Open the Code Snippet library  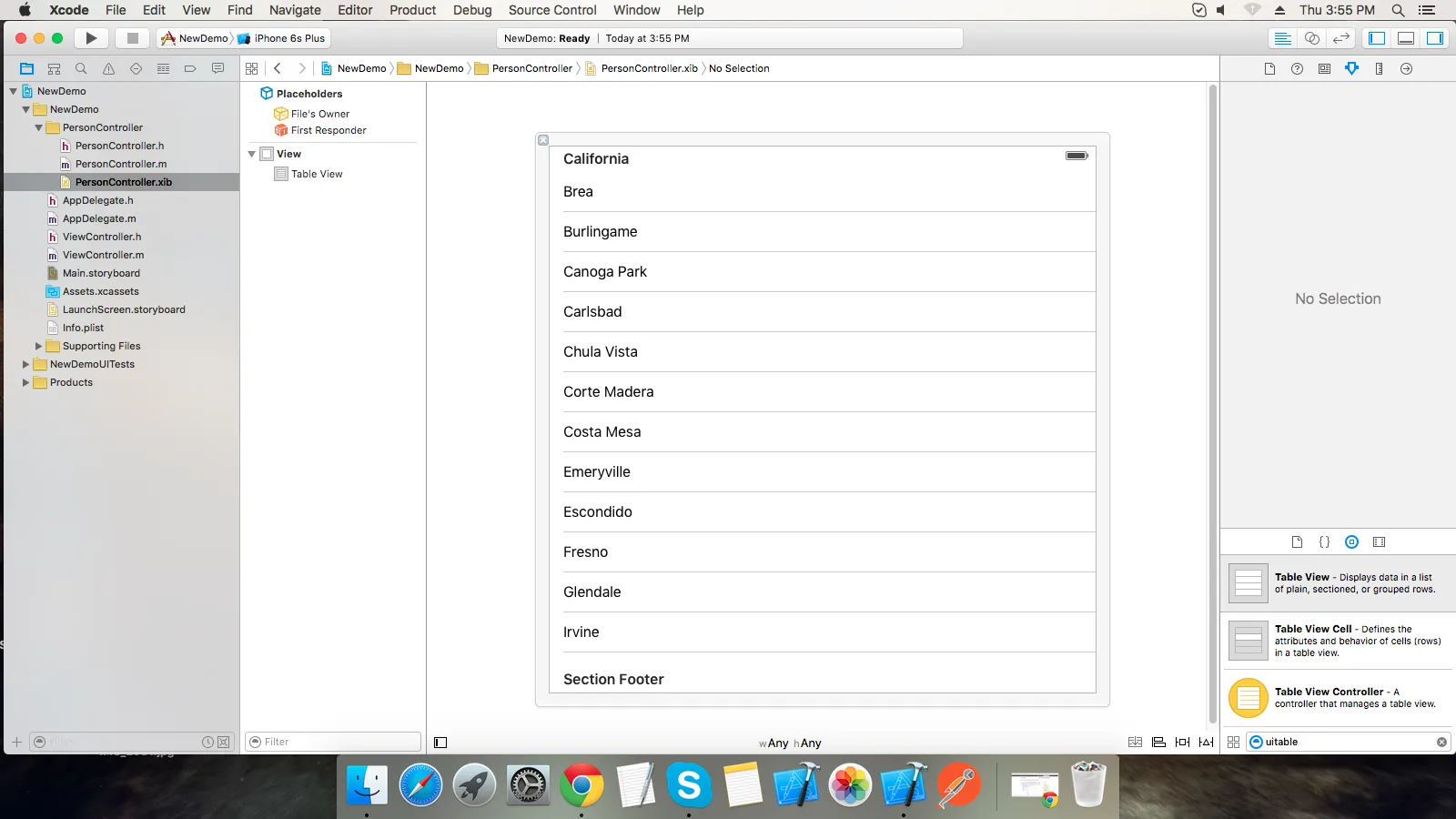pos(1324,541)
